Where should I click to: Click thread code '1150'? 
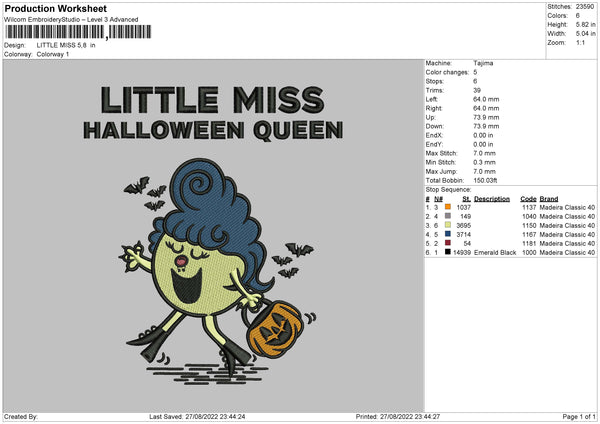click(529, 225)
